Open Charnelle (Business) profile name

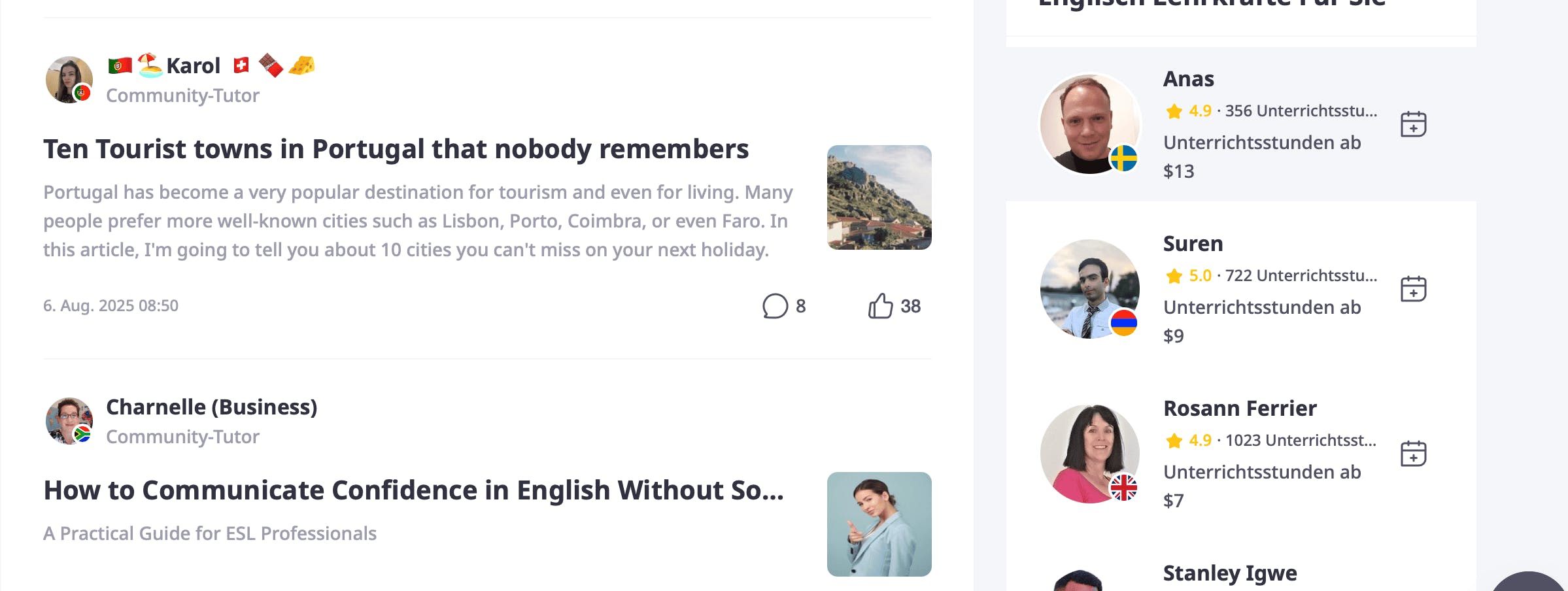(212, 407)
